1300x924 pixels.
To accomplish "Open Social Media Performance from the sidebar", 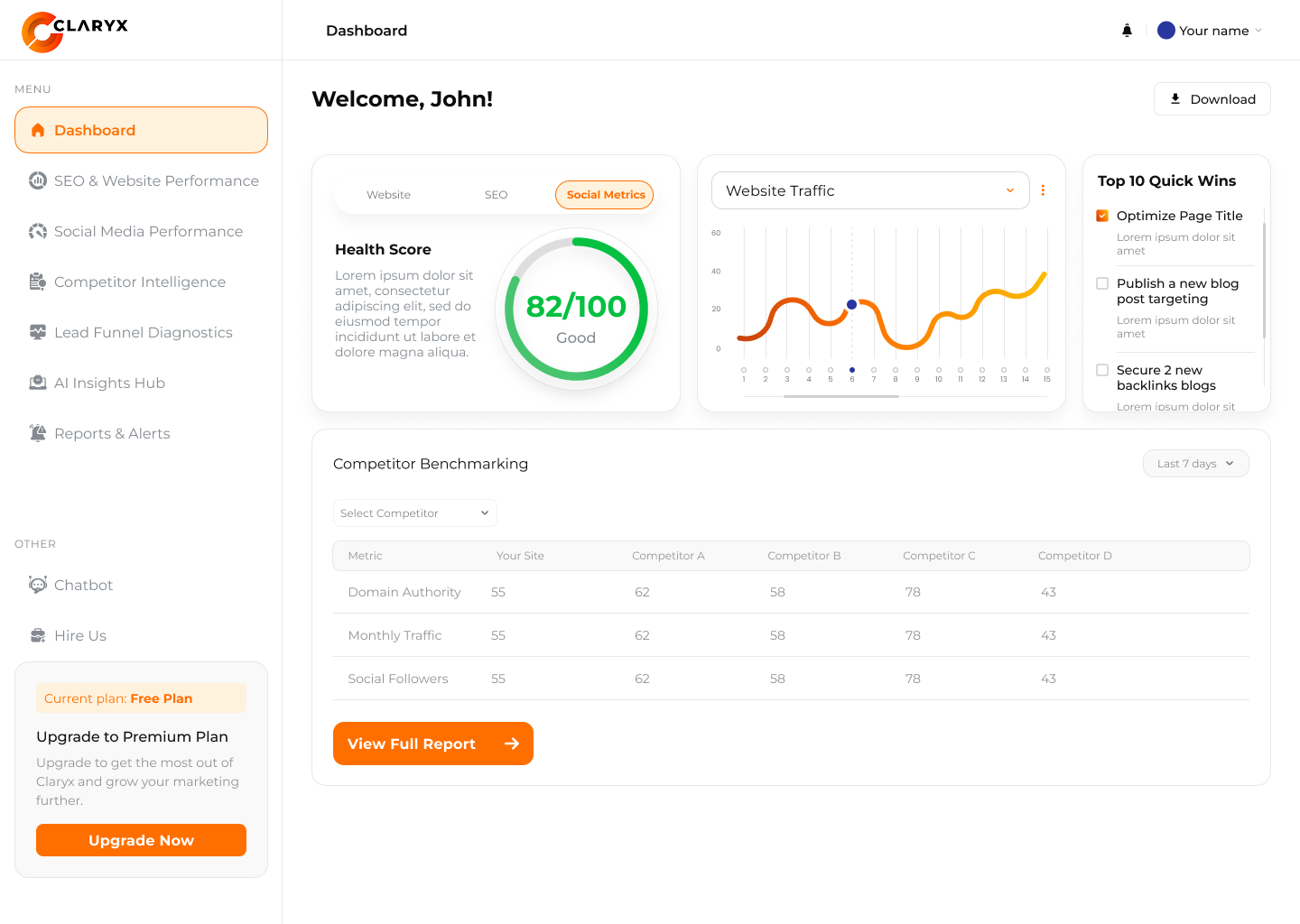I will [x=38, y=231].
